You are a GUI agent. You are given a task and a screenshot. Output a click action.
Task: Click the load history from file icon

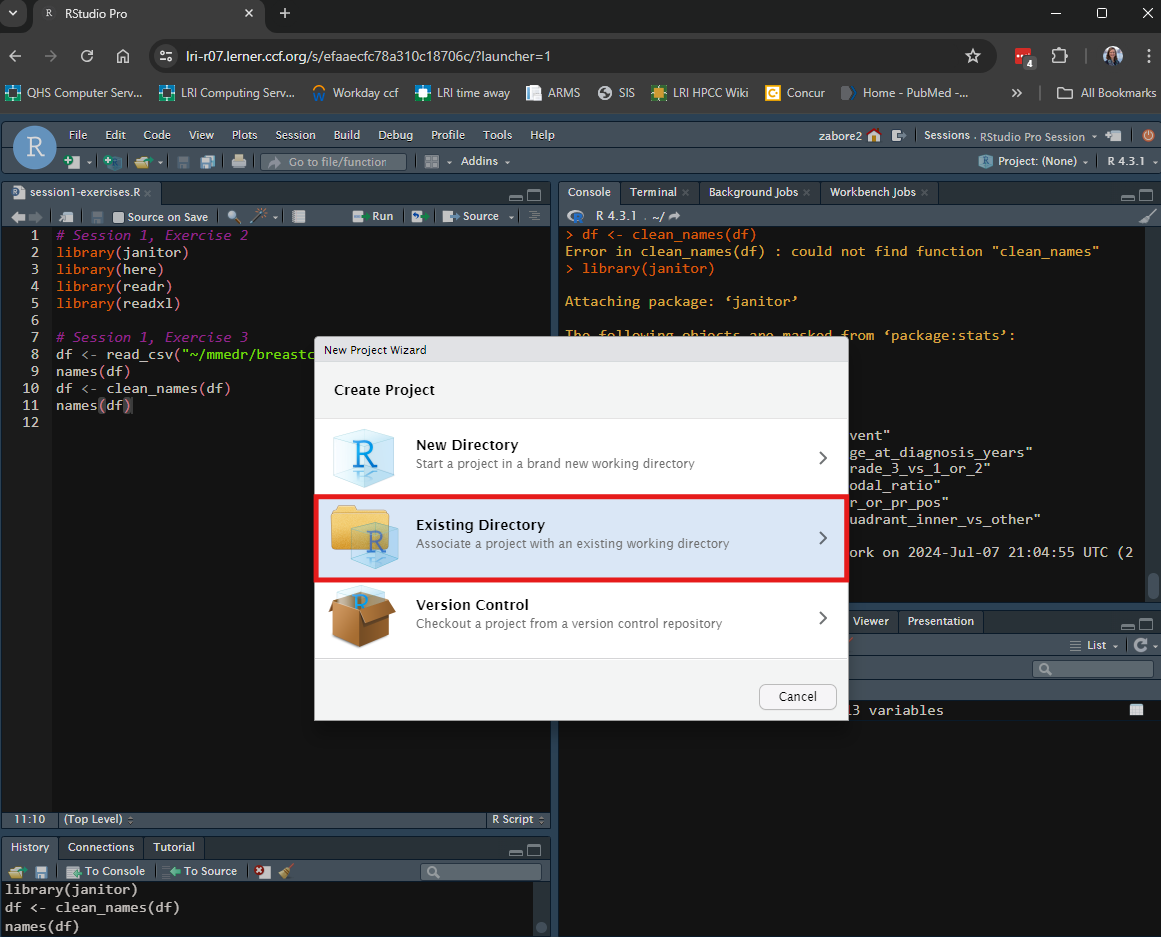pos(16,872)
